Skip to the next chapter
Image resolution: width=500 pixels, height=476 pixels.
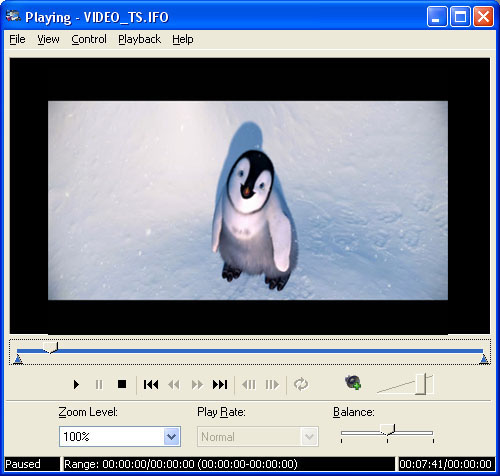click(x=220, y=385)
